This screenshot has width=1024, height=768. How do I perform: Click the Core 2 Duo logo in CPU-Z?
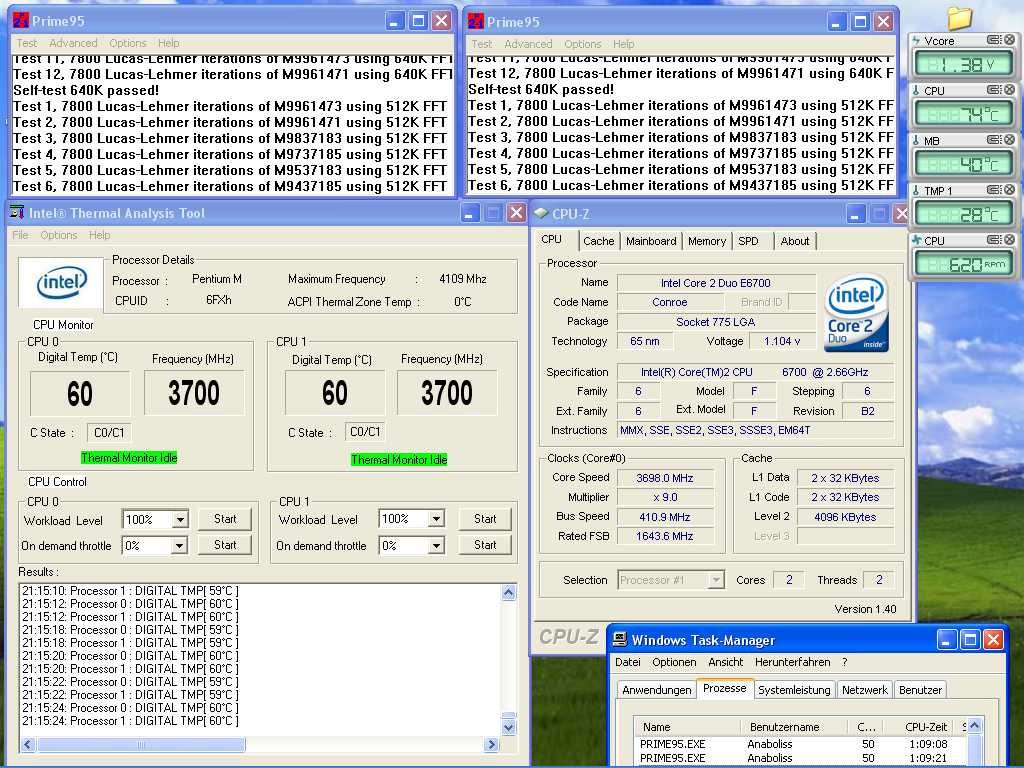point(856,314)
